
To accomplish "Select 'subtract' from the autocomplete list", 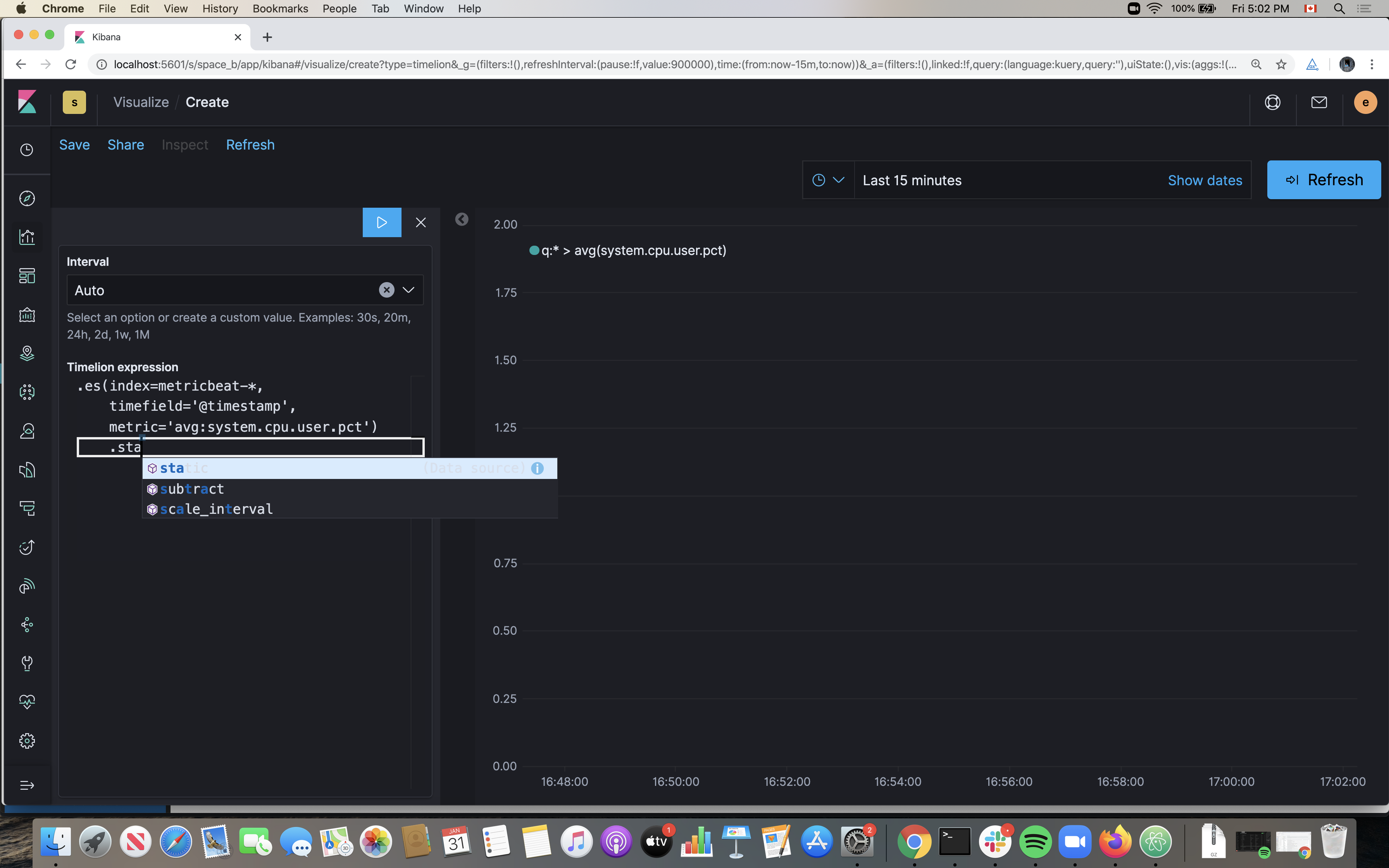I will (192, 489).
